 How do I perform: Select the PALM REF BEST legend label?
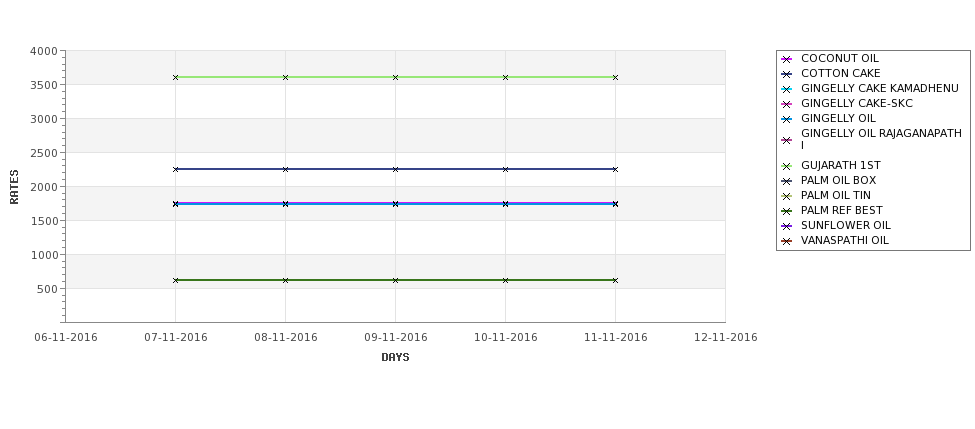coord(841,210)
